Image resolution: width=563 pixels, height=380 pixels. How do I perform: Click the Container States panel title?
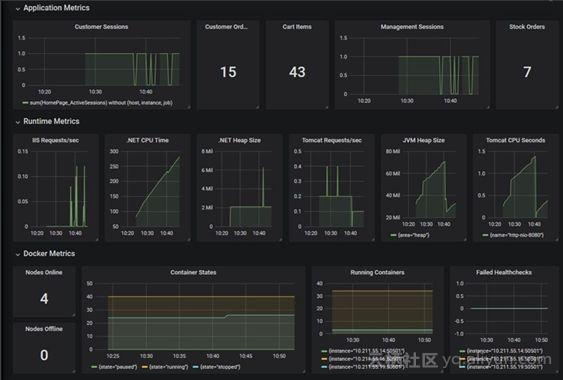tap(193, 273)
